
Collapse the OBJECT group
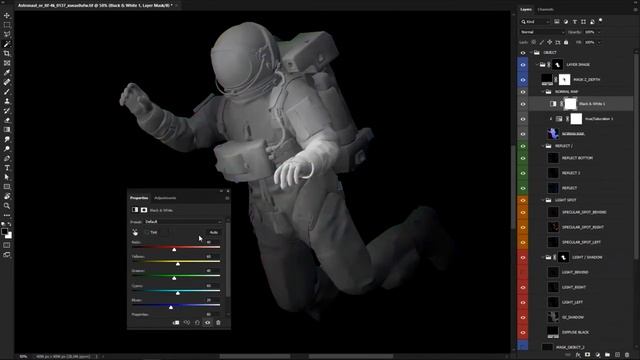coord(531,53)
